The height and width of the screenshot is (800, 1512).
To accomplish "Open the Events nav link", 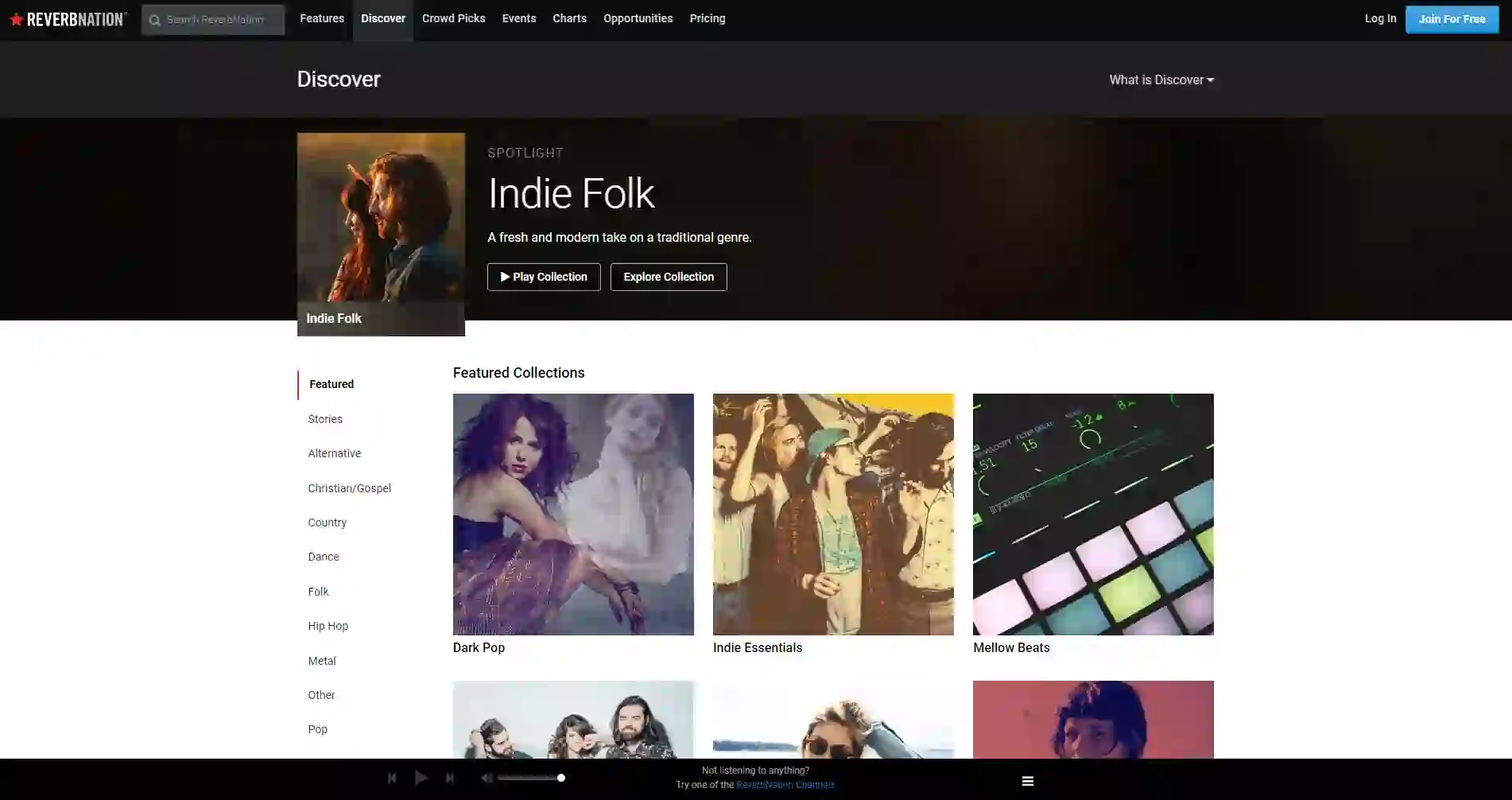I will tap(519, 18).
